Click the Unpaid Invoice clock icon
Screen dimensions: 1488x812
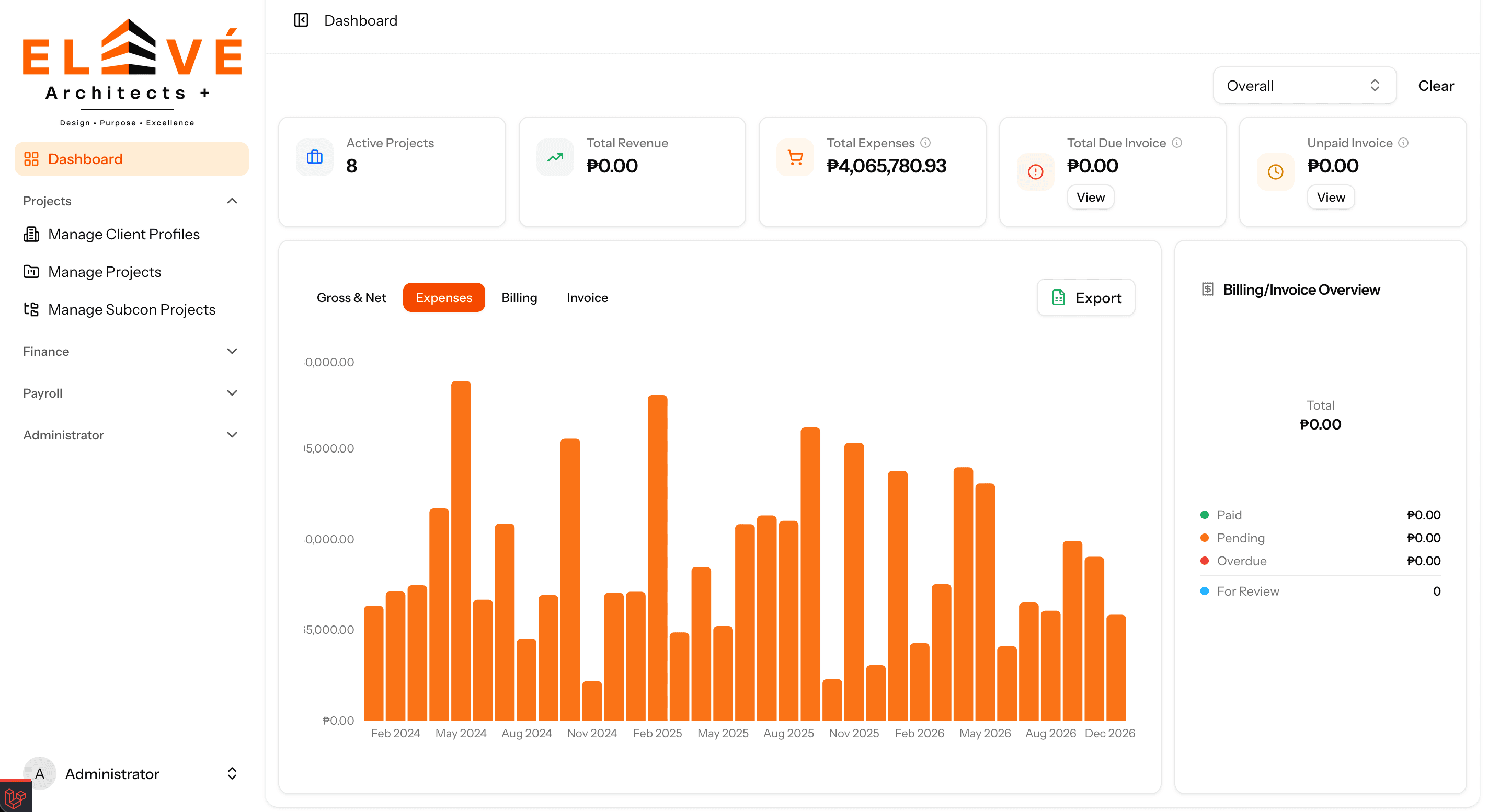click(x=1276, y=171)
